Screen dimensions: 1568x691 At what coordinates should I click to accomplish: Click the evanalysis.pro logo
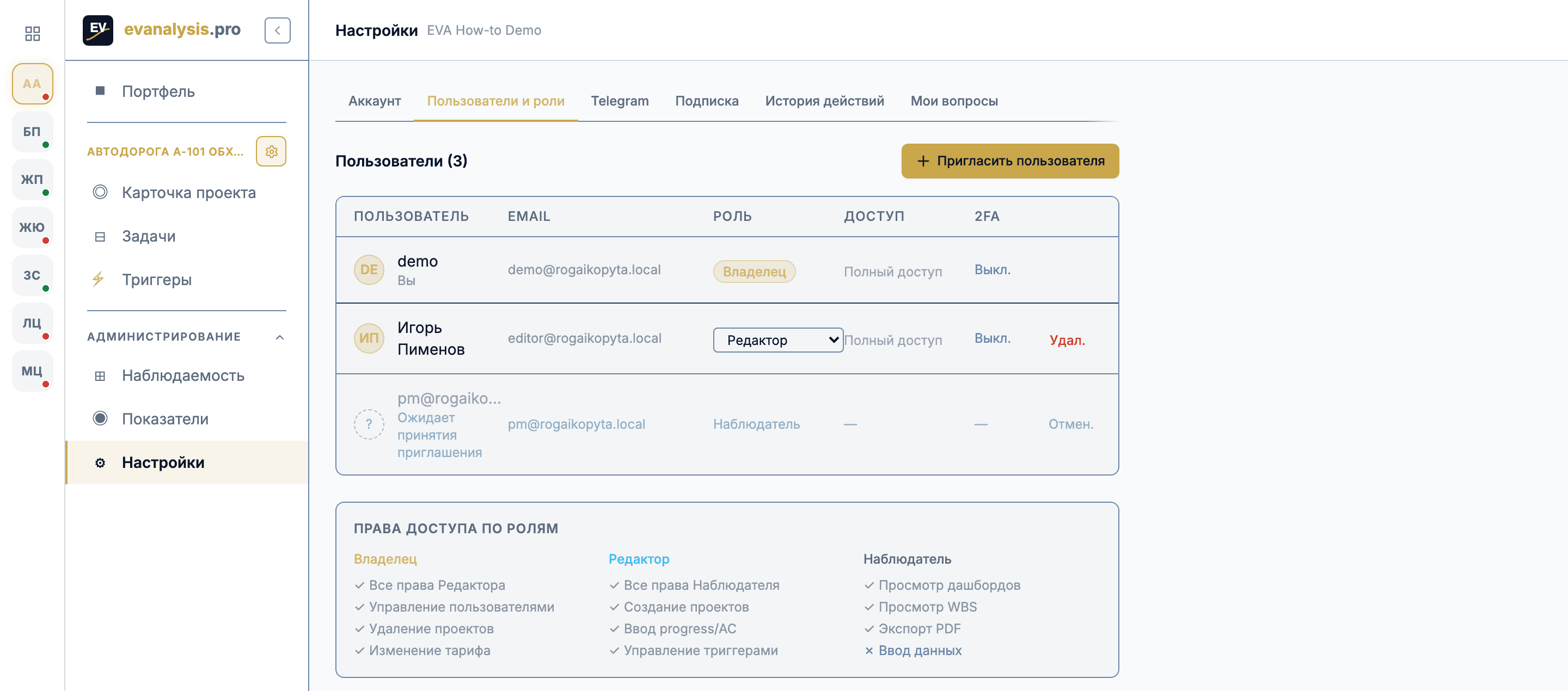(162, 30)
